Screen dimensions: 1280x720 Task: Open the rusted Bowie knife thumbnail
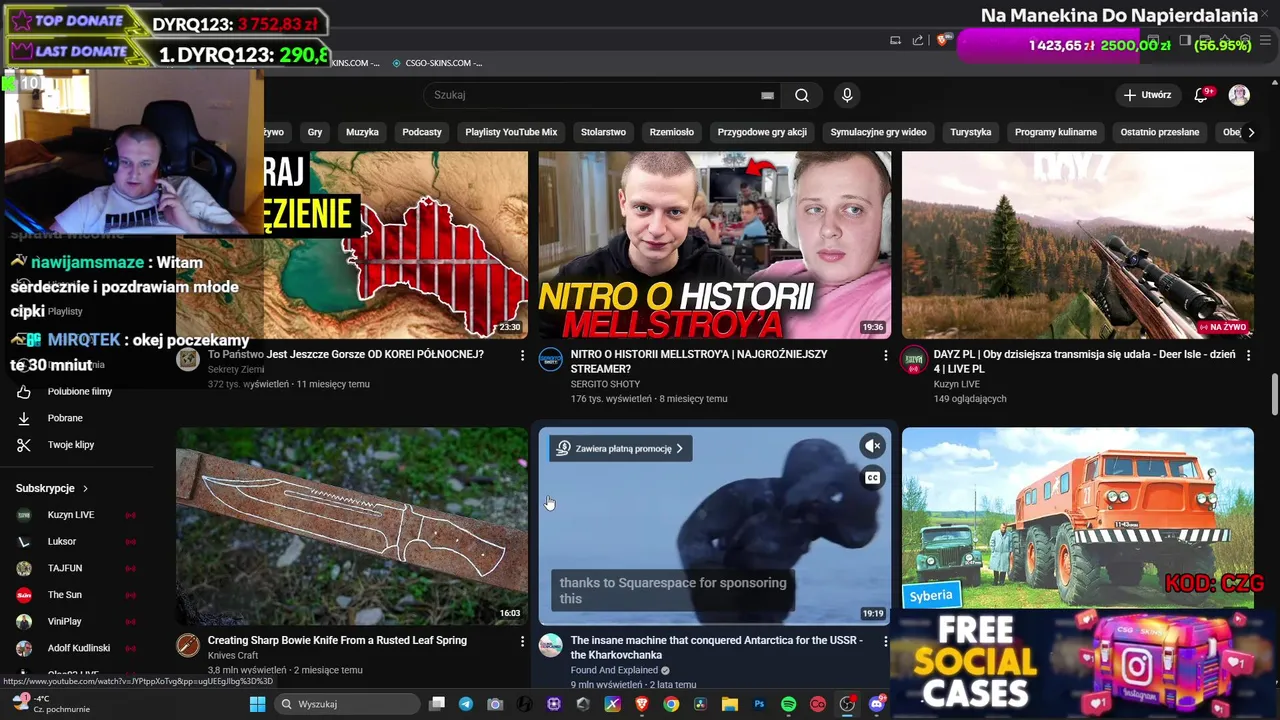tap(352, 526)
